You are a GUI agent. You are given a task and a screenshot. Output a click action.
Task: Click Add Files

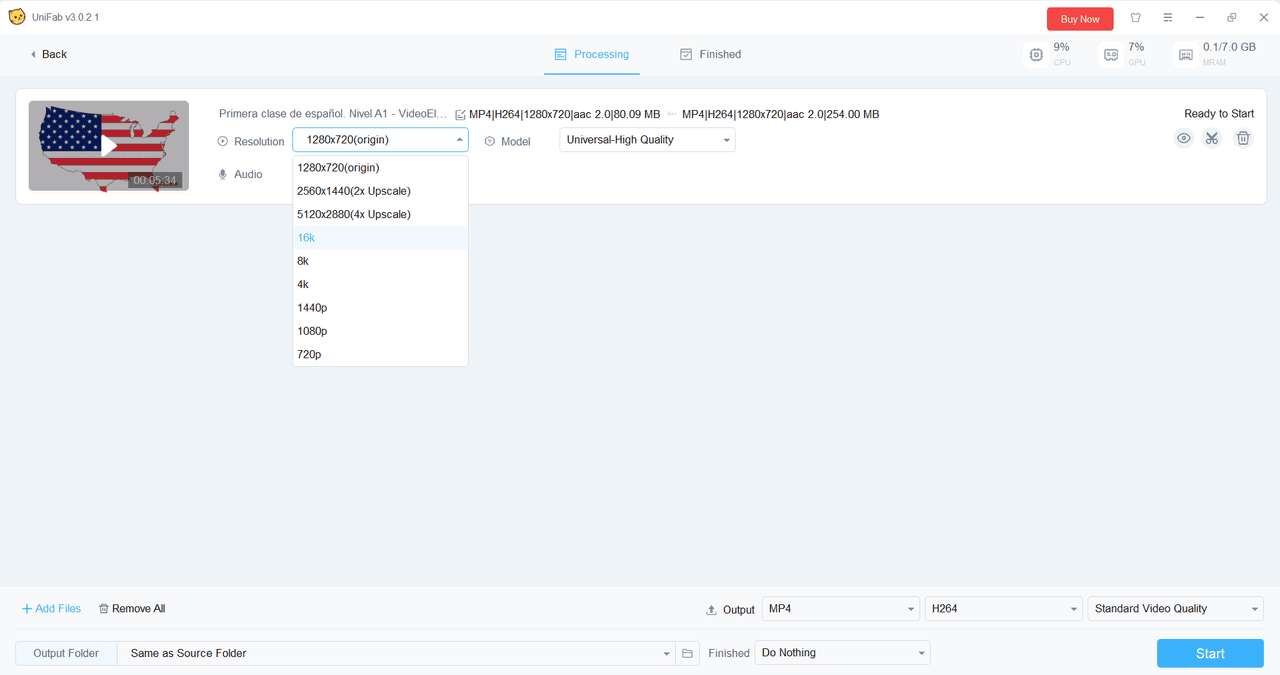pyautogui.click(x=51, y=609)
